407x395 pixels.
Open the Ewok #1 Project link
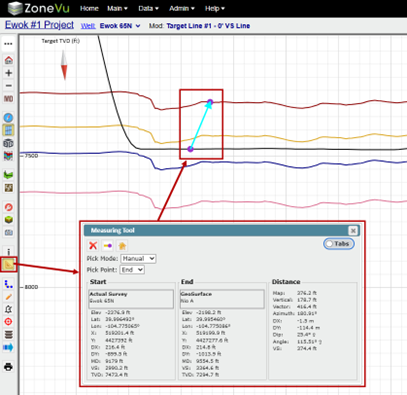click(39, 25)
